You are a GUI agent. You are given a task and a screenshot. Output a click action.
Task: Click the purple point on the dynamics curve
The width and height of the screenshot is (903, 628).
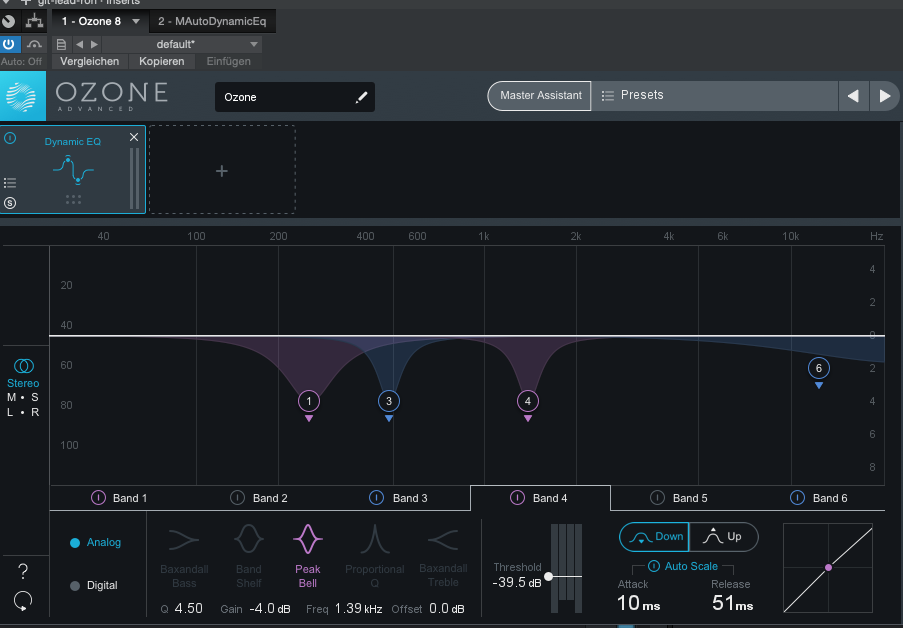point(828,568)
